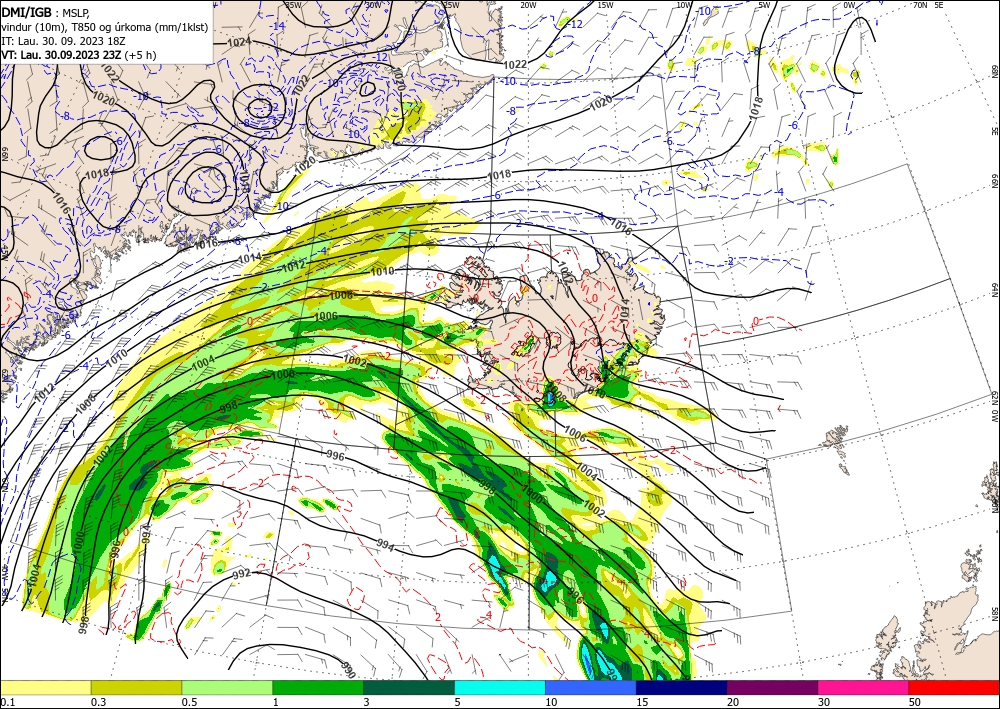Click the '70N' latitude label
Viewport: 1000px width, 709px height.
(x=920, y=5)
